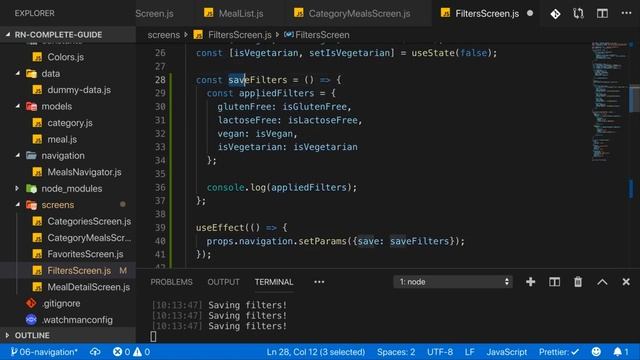Change LF line ending setting
This screenshot has width=640, height=360.
[x=469, y=352]
